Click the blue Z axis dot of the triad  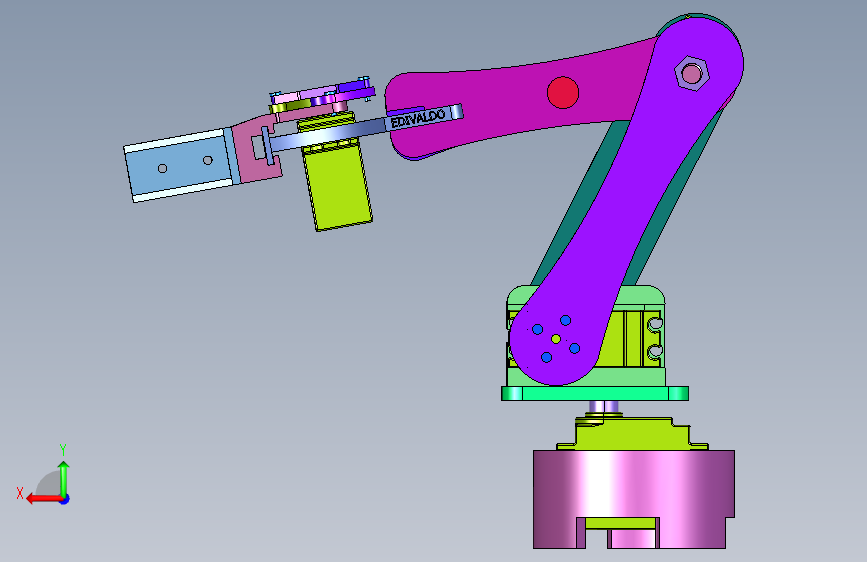65,499
